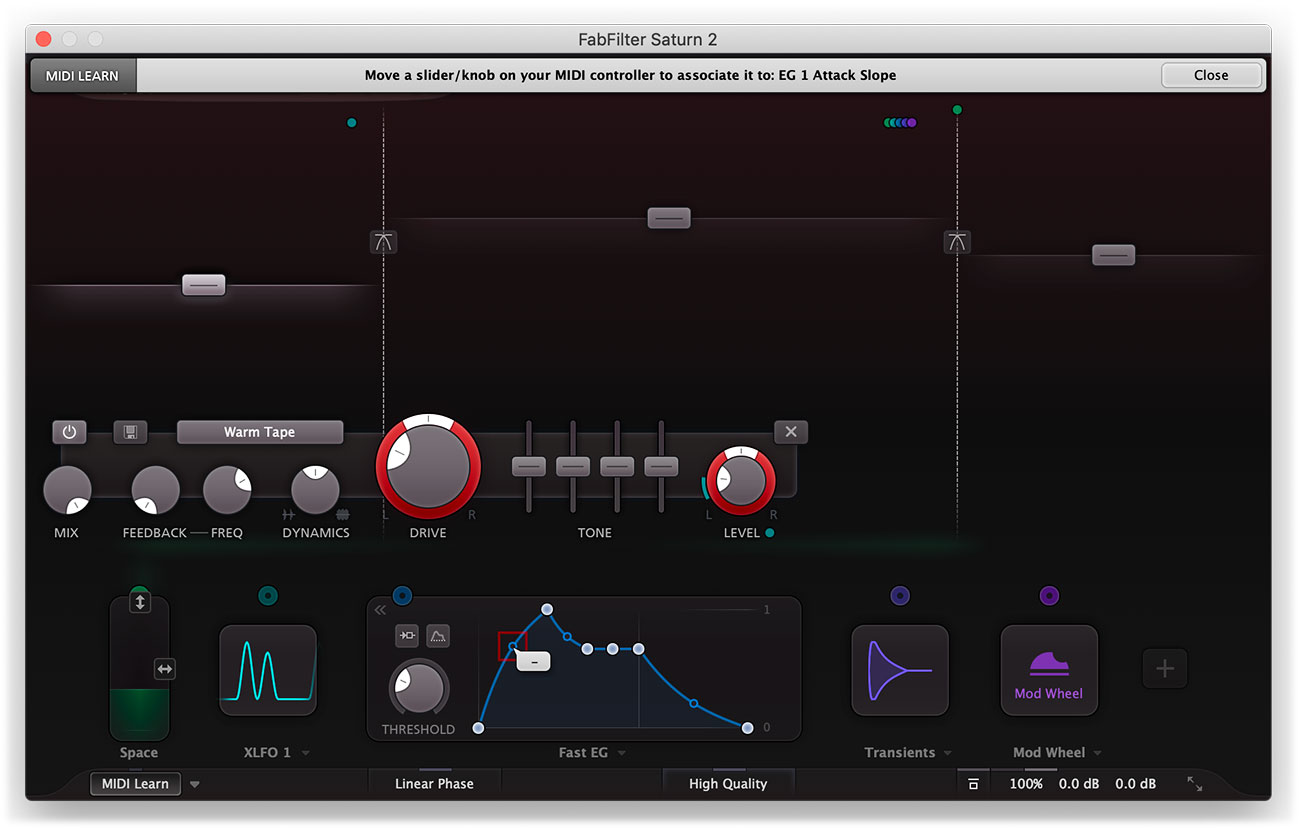
Task: Click the THRESHOLD knob in Fast EG
Action: pyautogui.click(x=419, y=689)
